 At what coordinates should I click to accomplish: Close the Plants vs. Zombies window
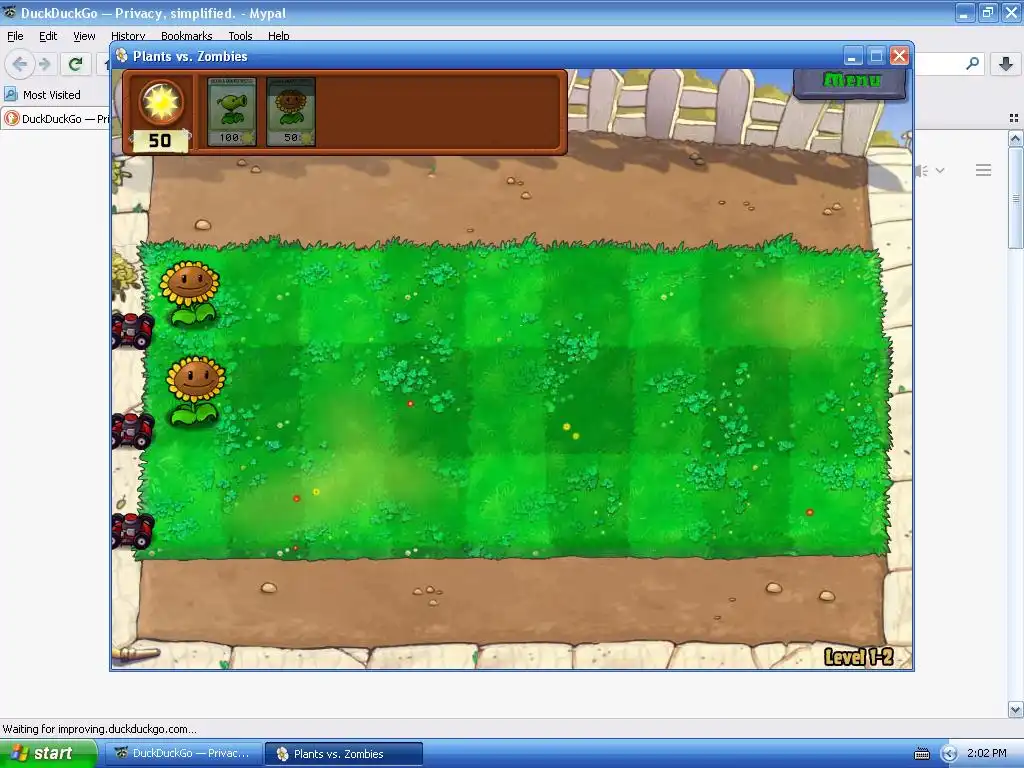click(x=900, y=56)
